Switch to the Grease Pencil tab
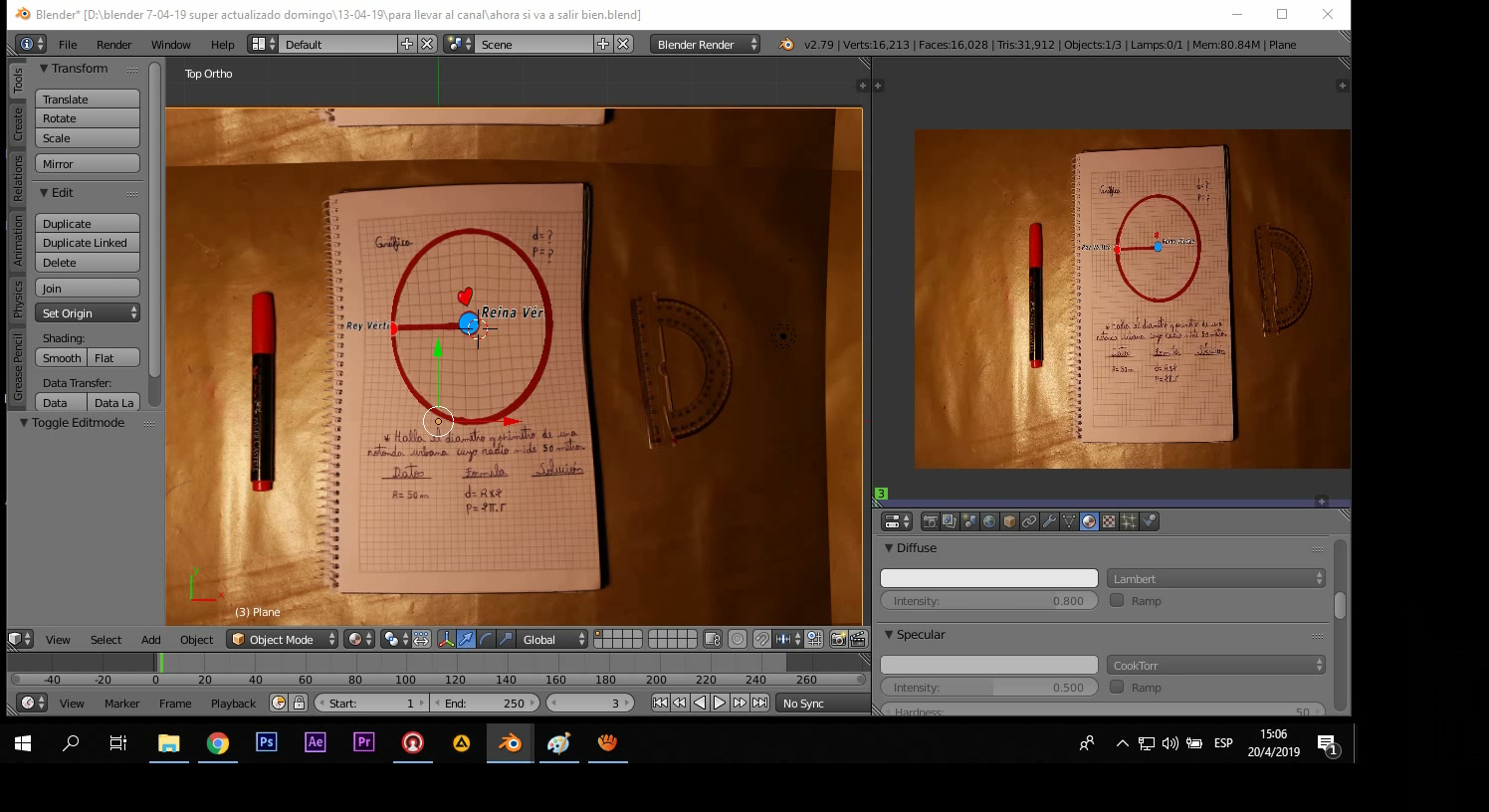1489x812 pixels. coord(18,368)
